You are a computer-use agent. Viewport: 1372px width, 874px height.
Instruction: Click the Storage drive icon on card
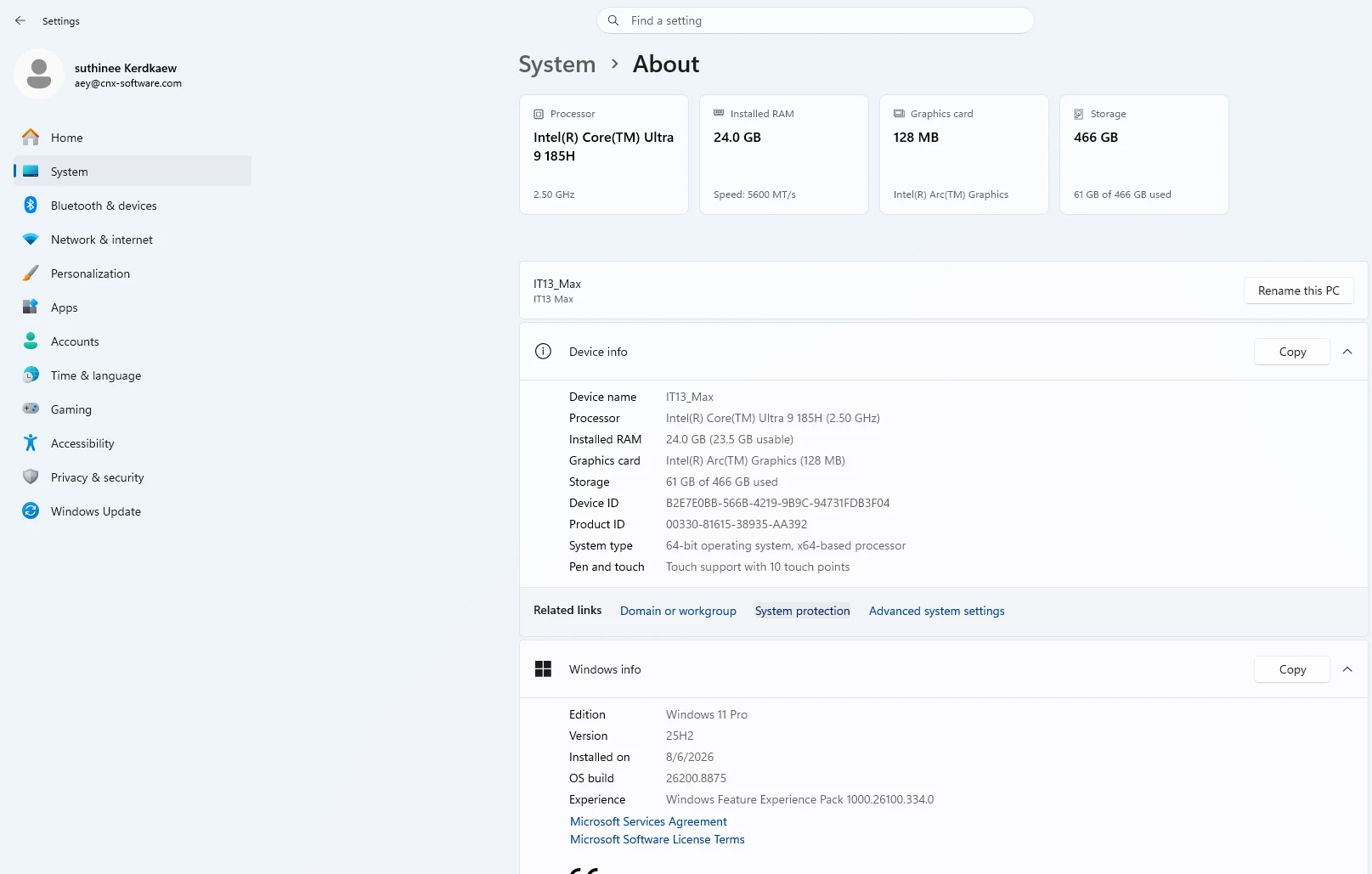pos(1079,114)
